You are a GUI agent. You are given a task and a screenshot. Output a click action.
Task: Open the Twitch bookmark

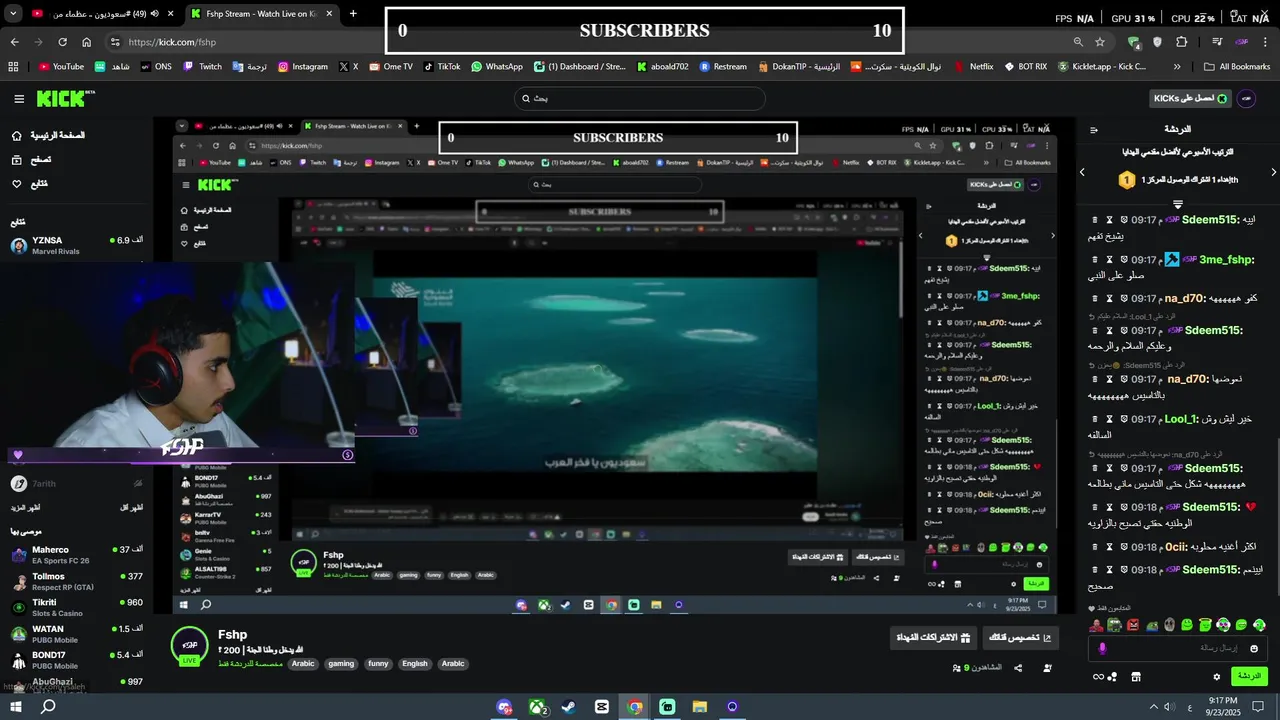point(203,67)
